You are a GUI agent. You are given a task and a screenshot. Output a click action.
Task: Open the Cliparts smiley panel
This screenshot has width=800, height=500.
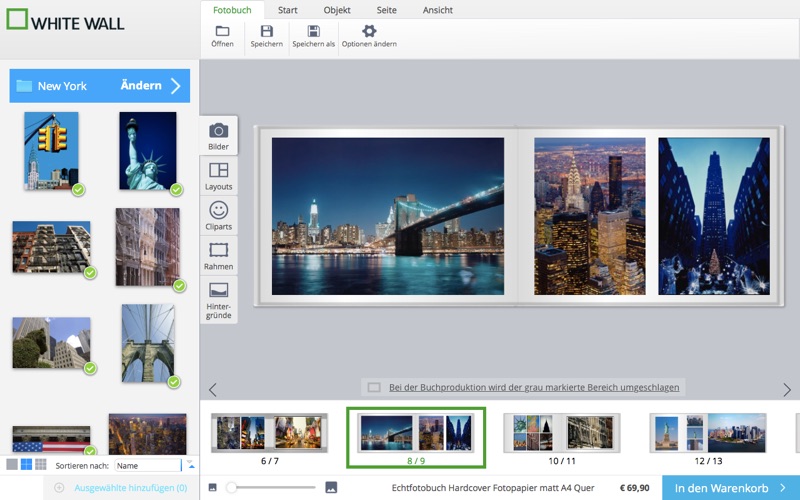[x=218, y=215]
